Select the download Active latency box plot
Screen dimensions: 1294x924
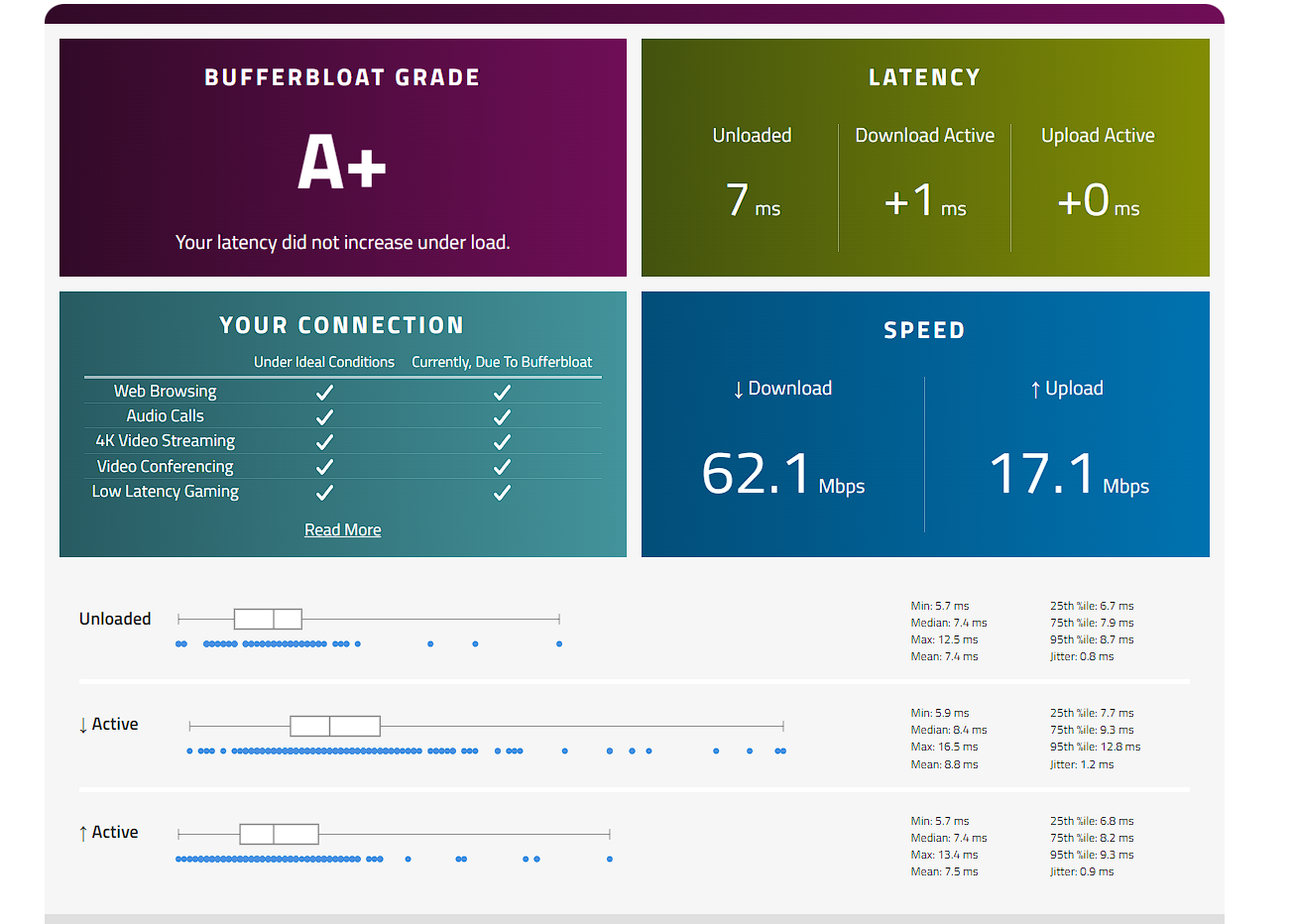coord(486,726)
